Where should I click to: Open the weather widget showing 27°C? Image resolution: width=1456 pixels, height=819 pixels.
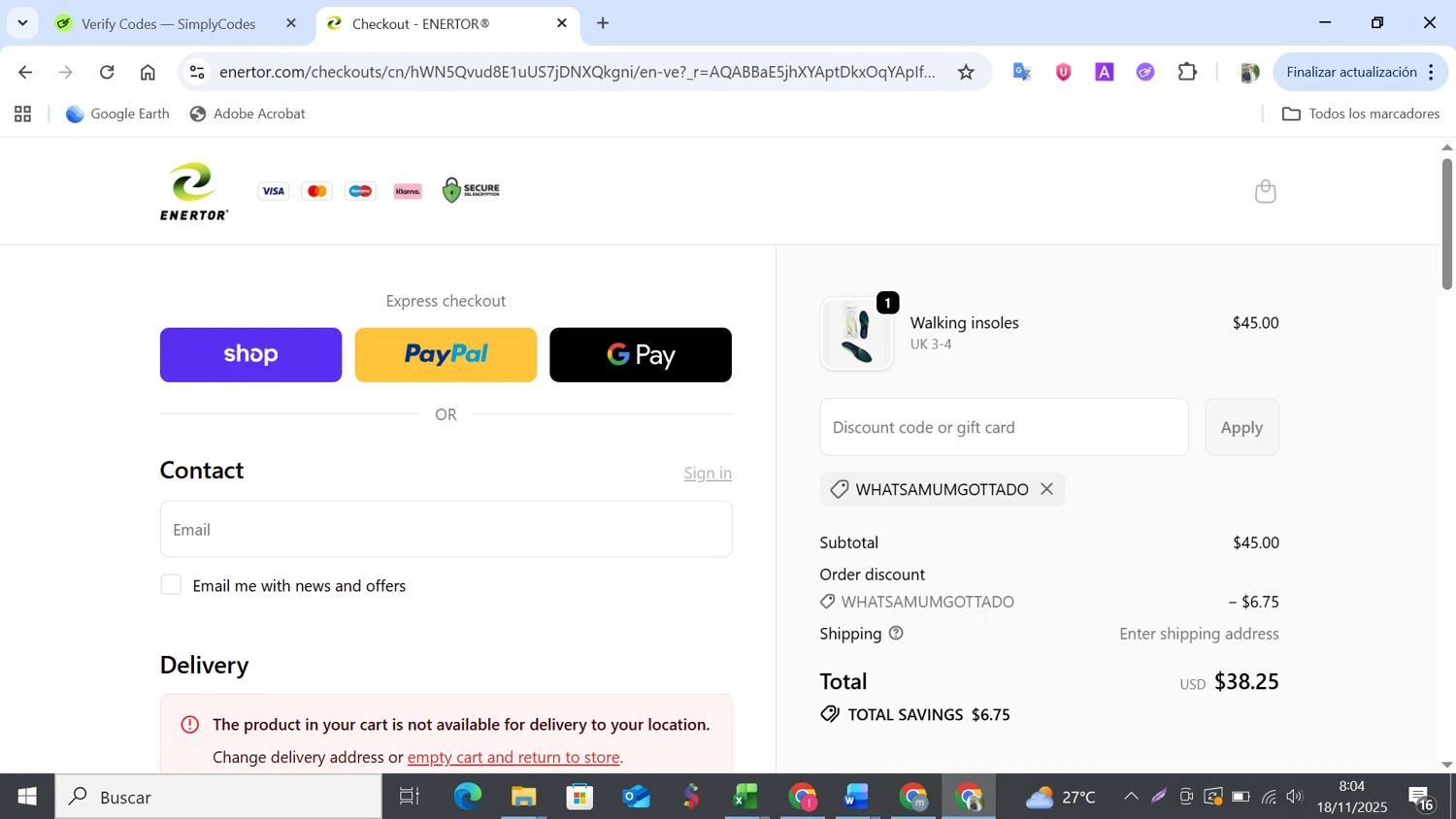click(x=1059, y=797)
